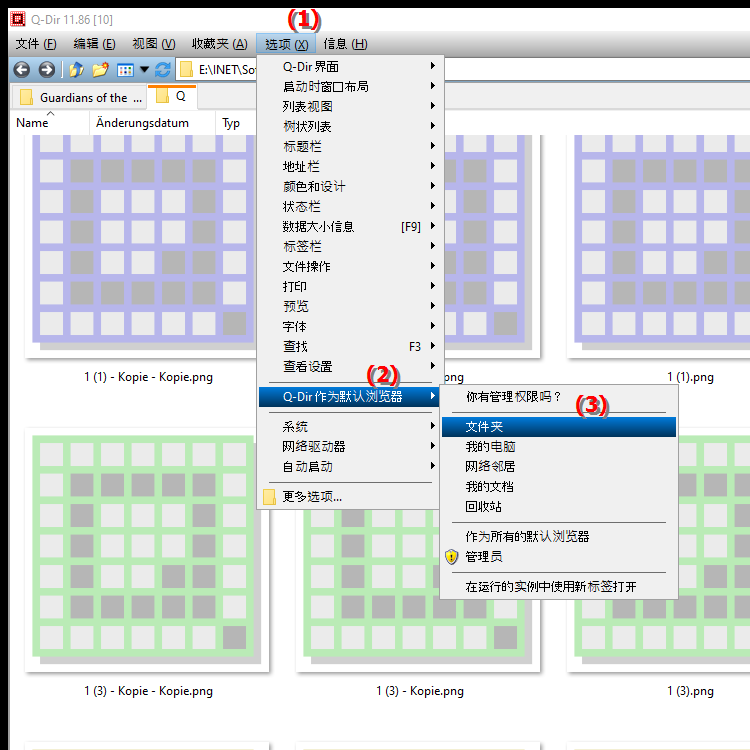750x750 pixels.
Task: Expand 状态栏 submenu
Action: coord(351,206)
